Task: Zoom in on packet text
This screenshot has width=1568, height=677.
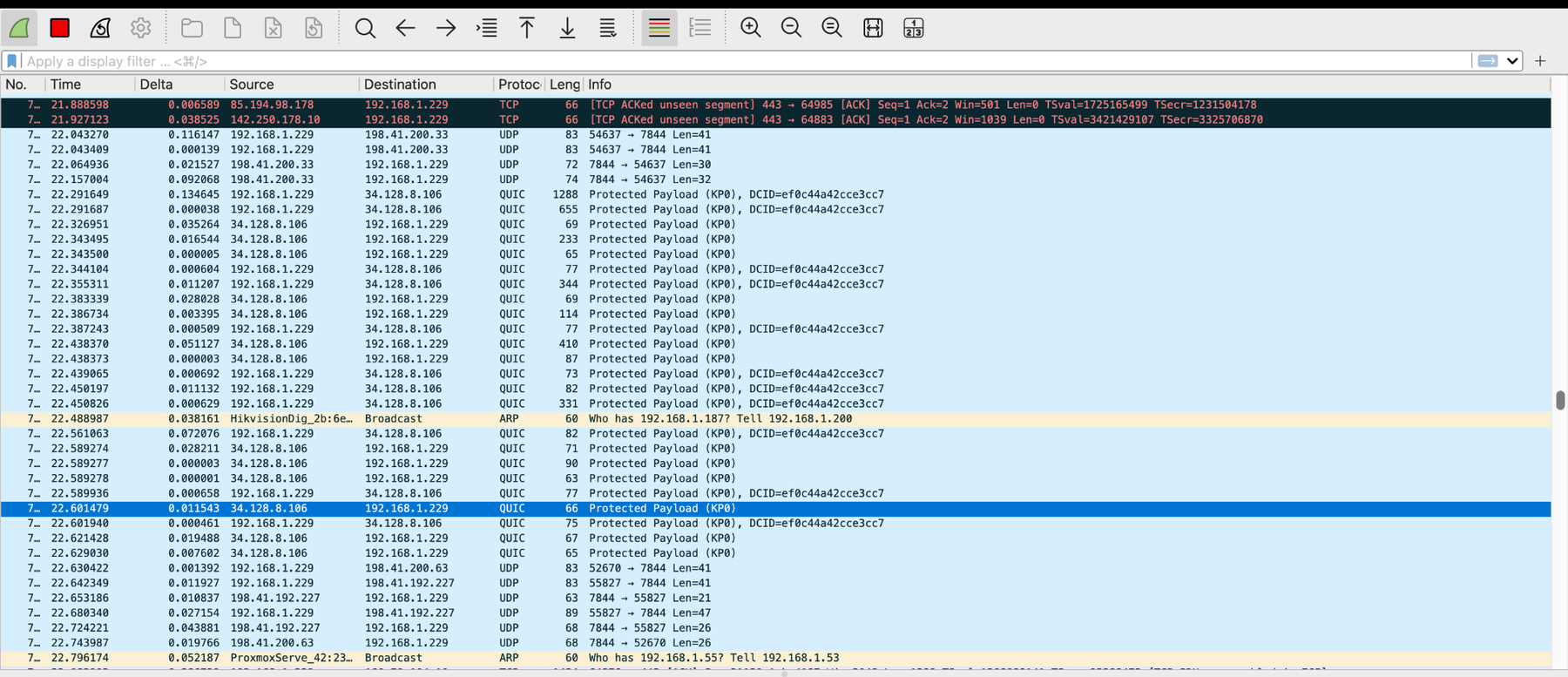Action: (x=751, y=28)
